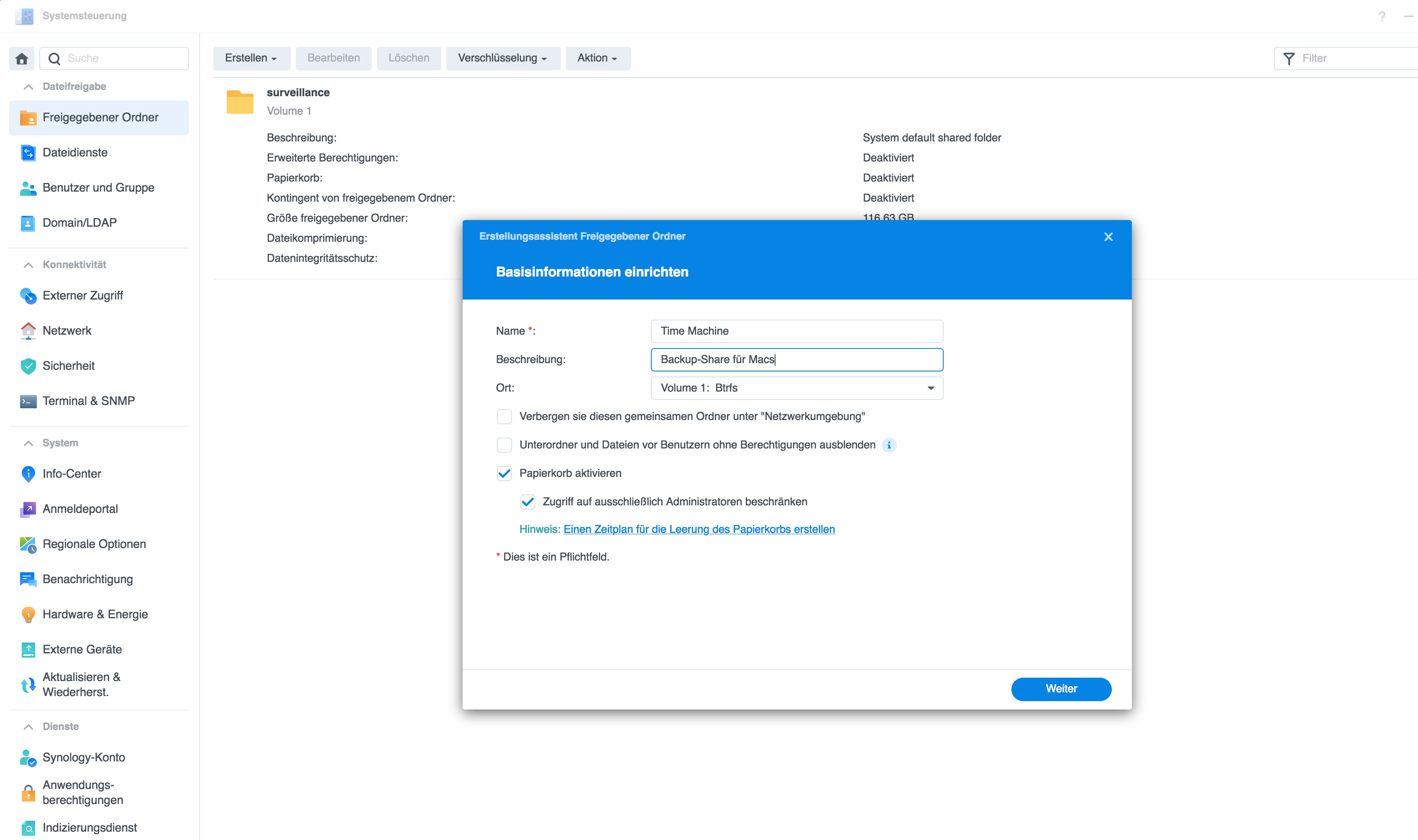Open the Erstellen dropdown menu
This screenshot has width=1418, height=840.
(251, 58)
